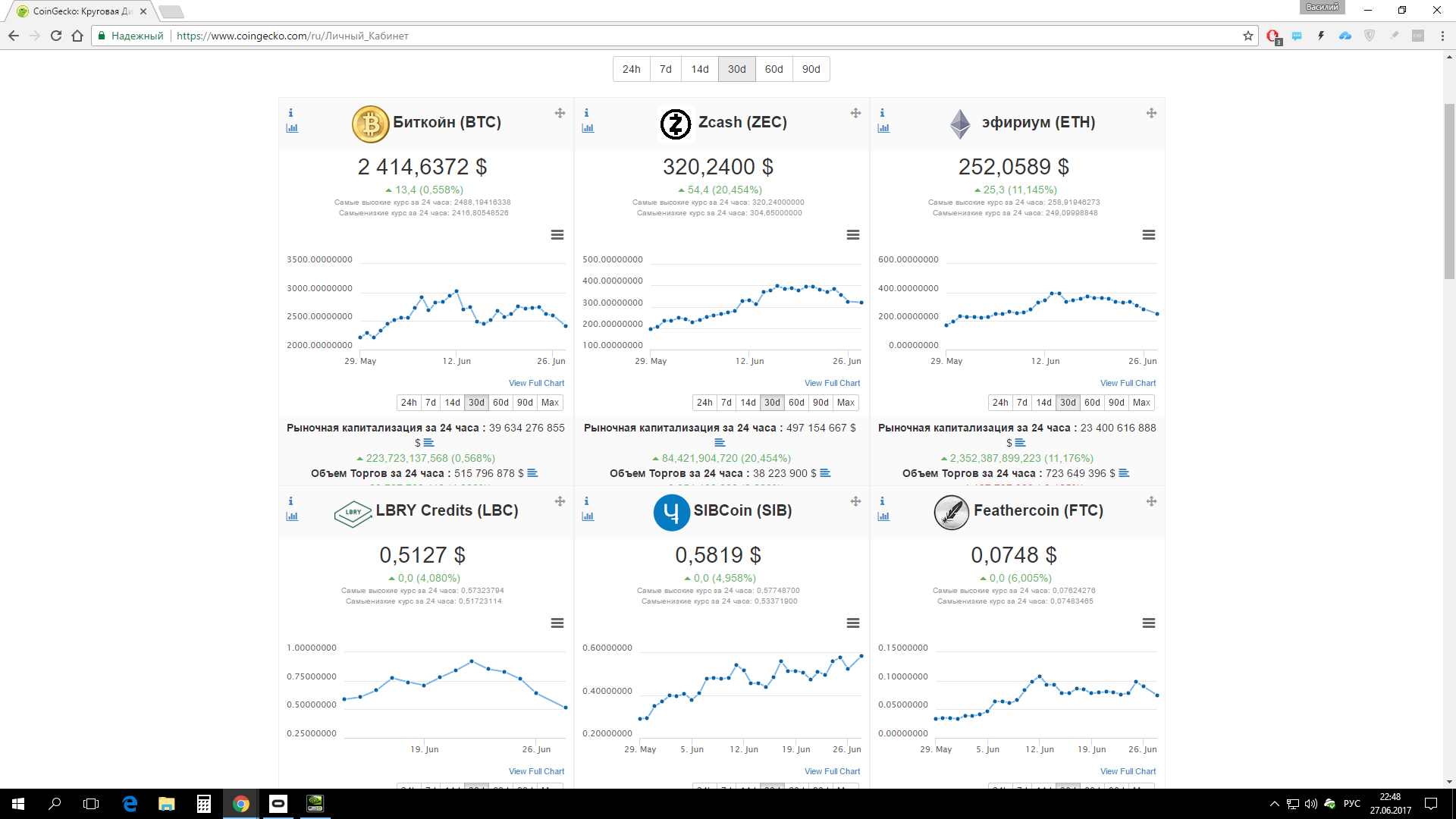The width and height of the screenshot is (1456, 819).
Task: Click LBRY Credits info icon
Action: tap(290, 501)
